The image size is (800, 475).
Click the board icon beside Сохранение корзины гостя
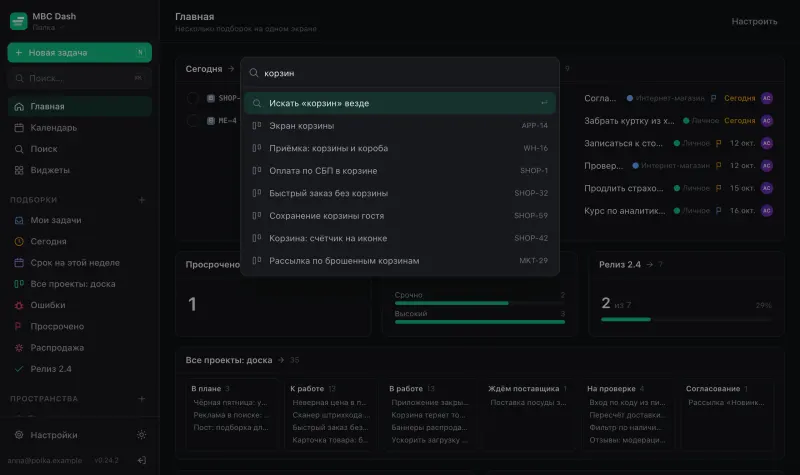[257, 215]
